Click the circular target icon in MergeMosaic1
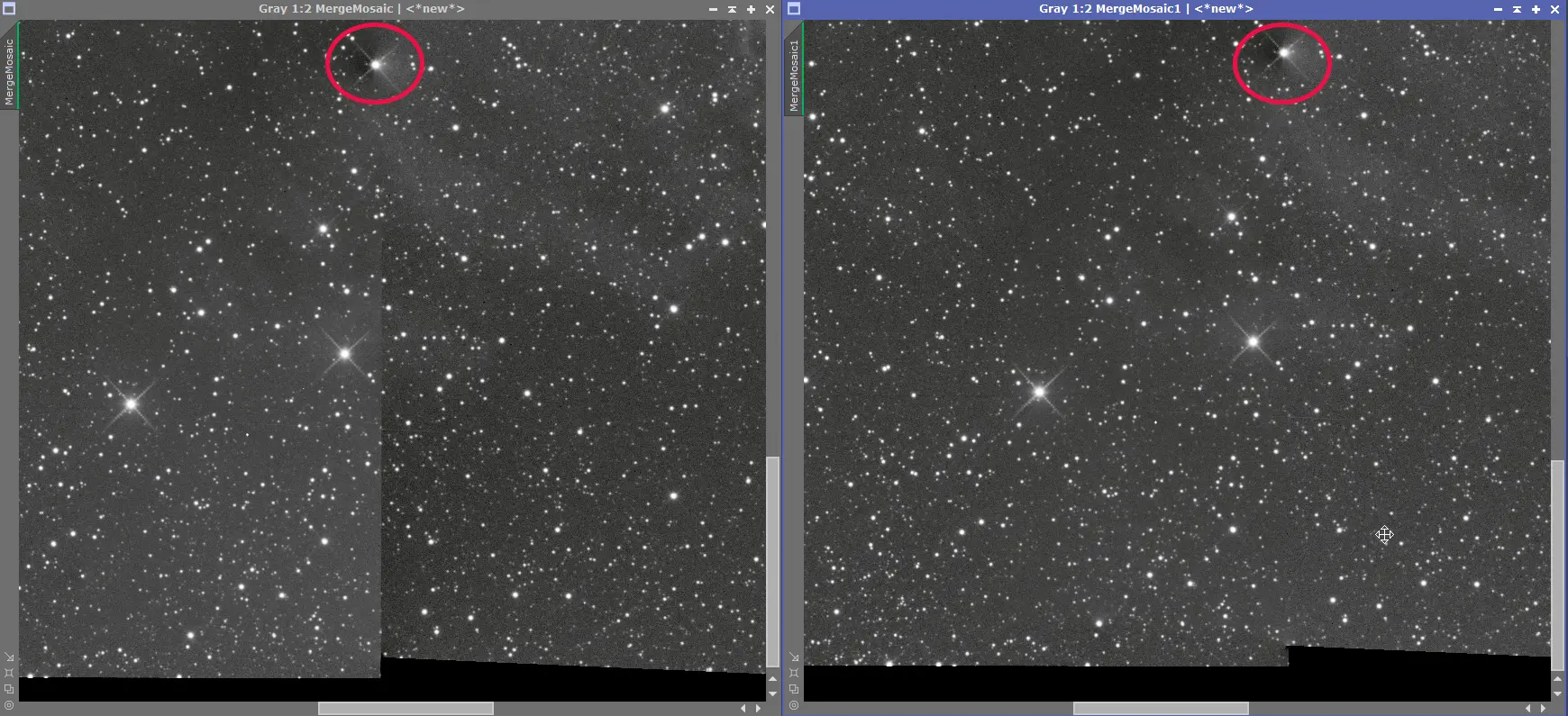Screen dimensions: 1568x716 tap(794, 705)
